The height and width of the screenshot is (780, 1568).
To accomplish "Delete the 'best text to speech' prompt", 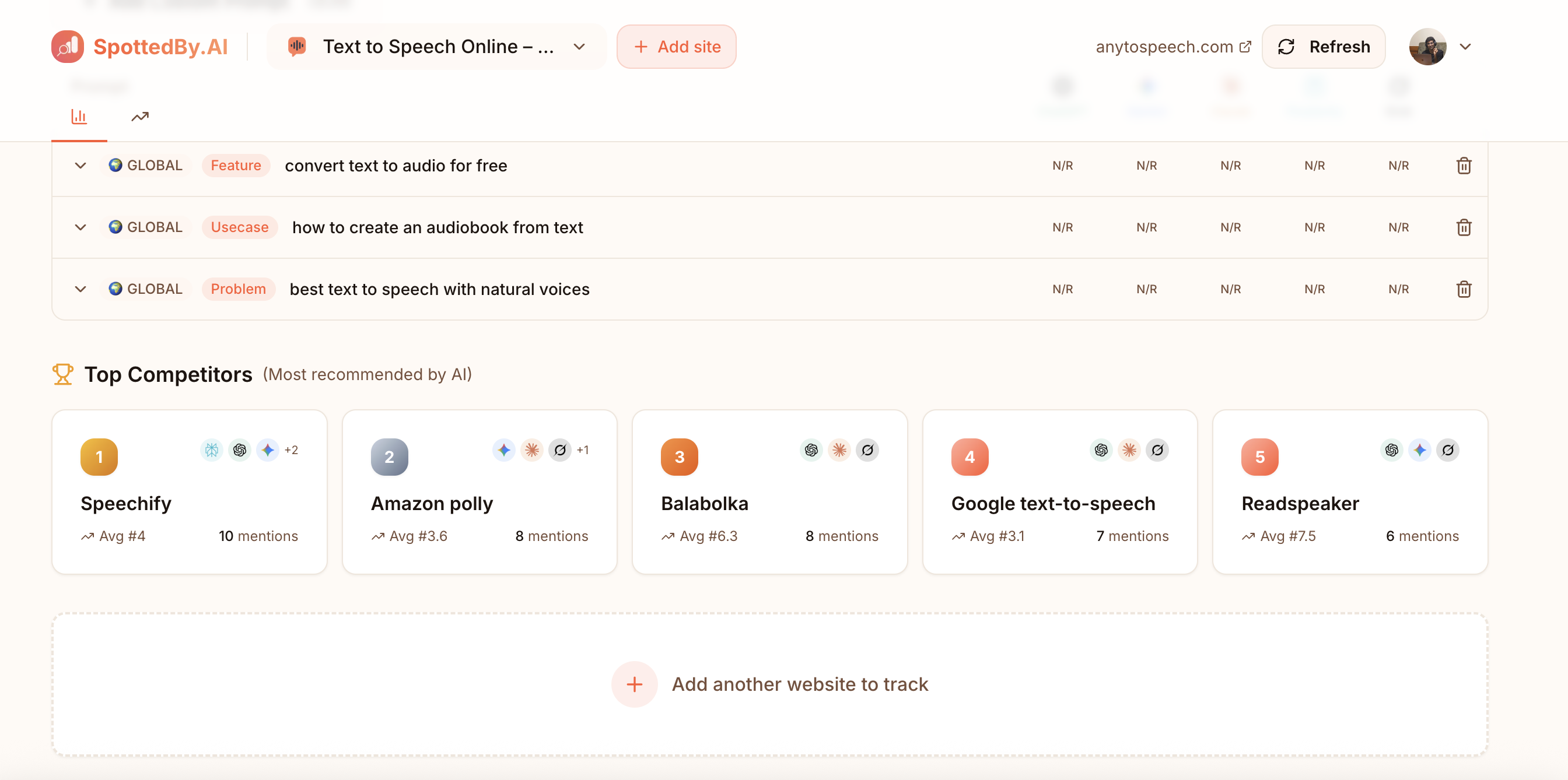I will point(1464,289).
